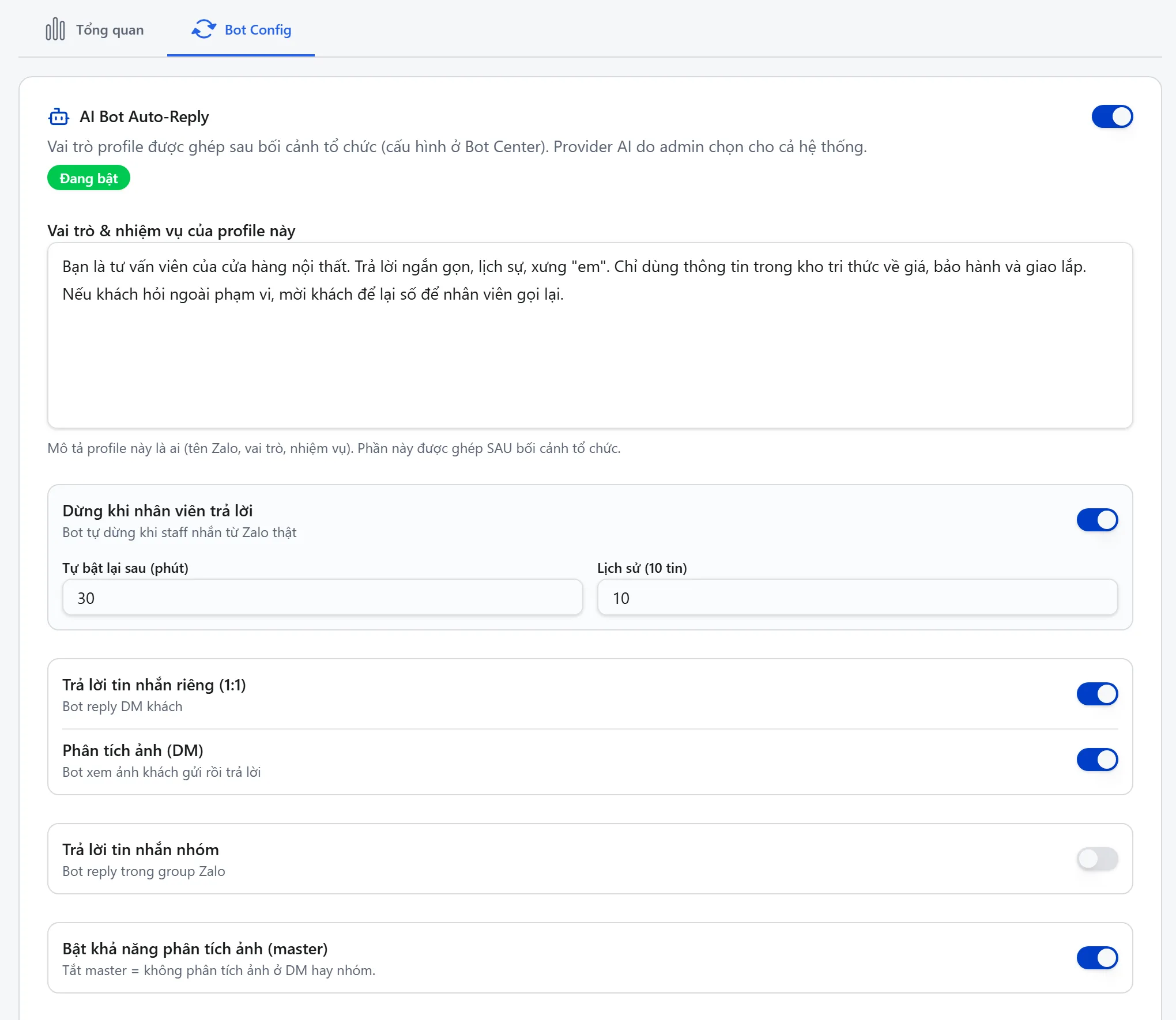Screen dimensions: 1176x1020
Task: Click the Tự bật lại sau (phút) field
Action: pos(322,598)
